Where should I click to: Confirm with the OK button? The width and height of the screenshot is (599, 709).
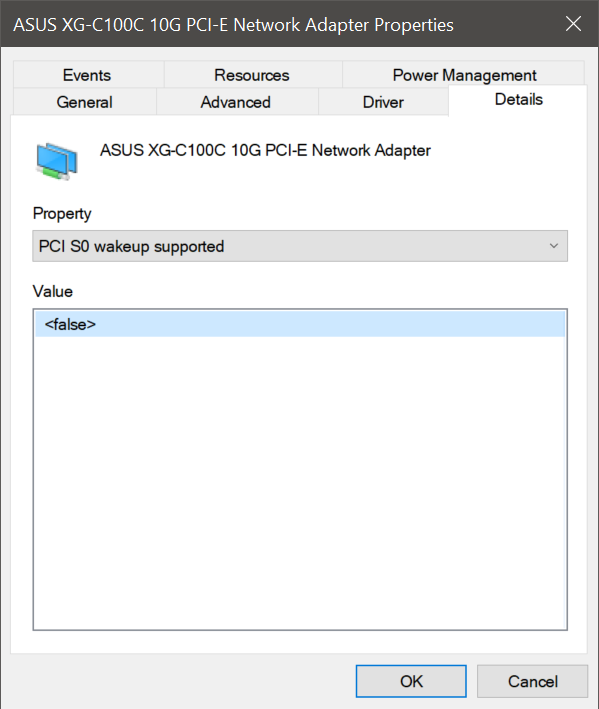click(411, 681)
